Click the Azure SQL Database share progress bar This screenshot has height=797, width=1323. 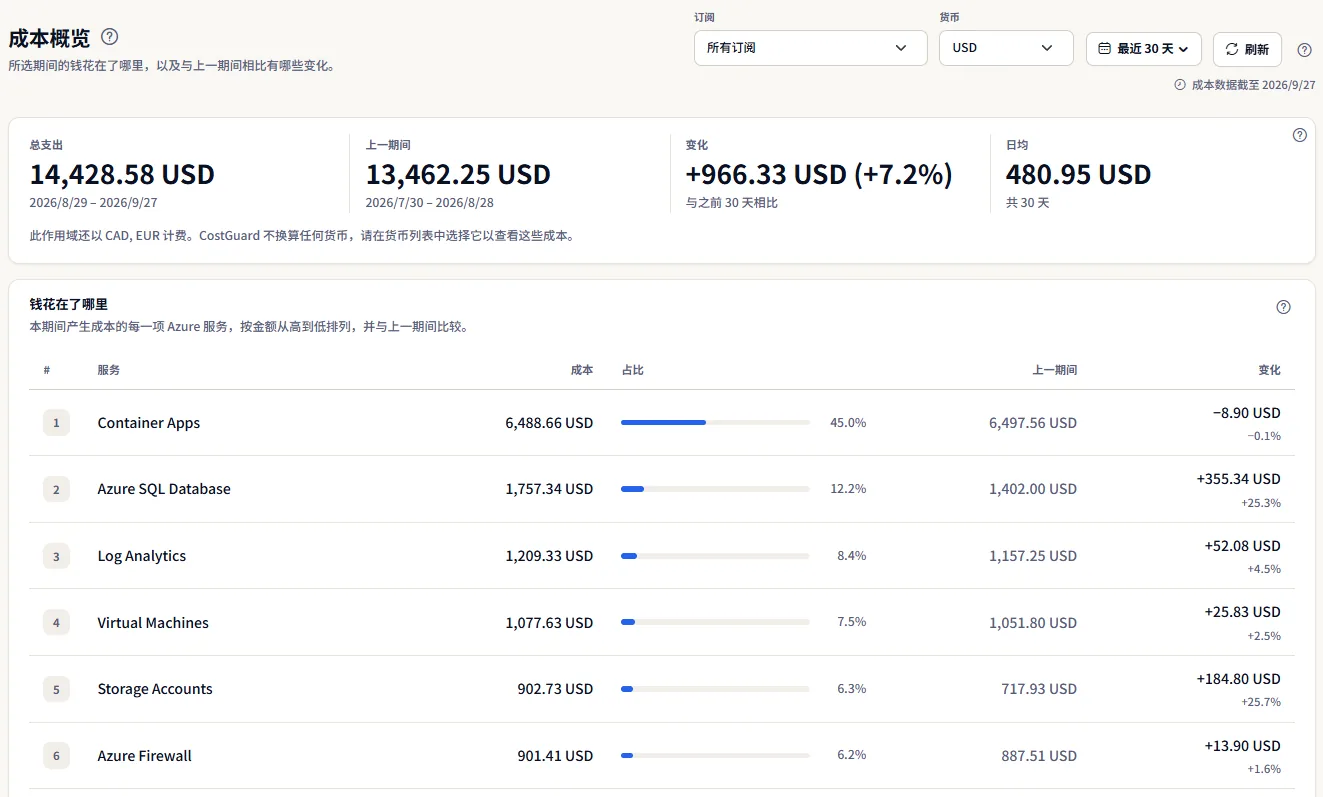(x=715, y=489)
